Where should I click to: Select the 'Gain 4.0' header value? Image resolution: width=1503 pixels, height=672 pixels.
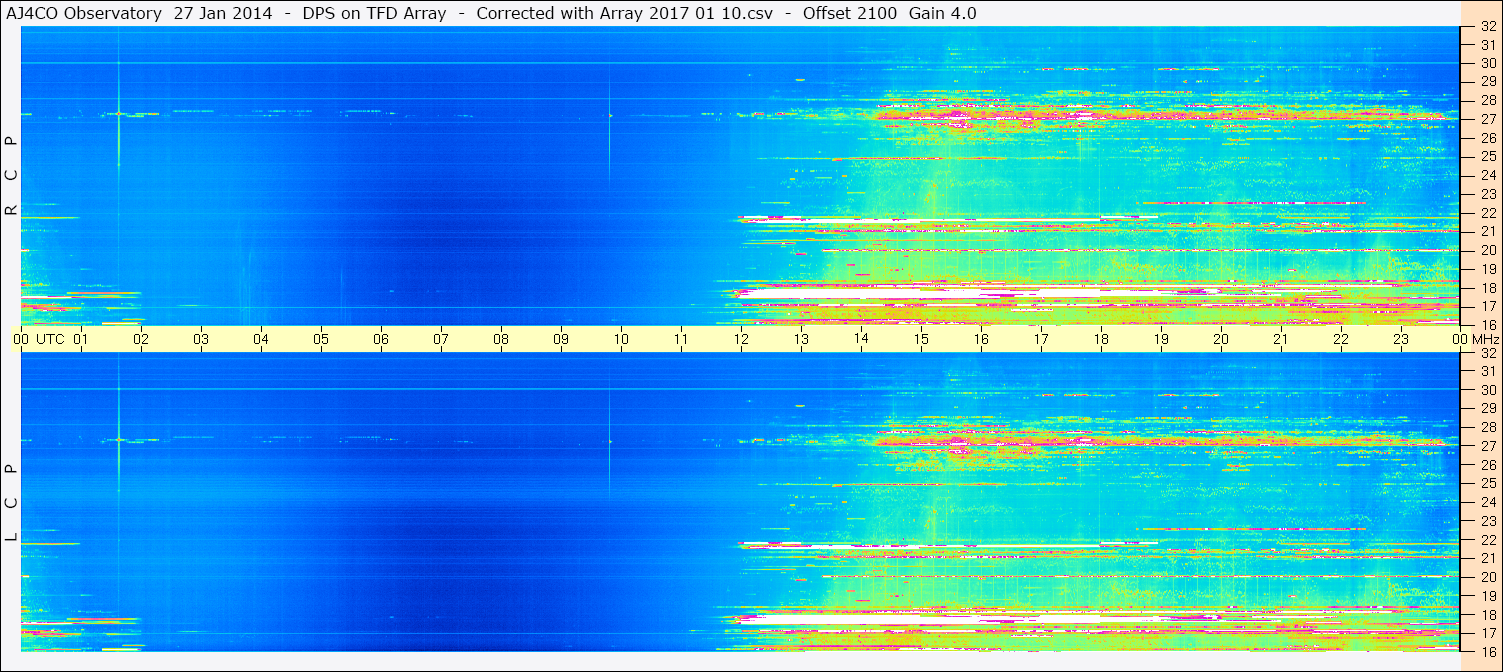tap(943, 13)
